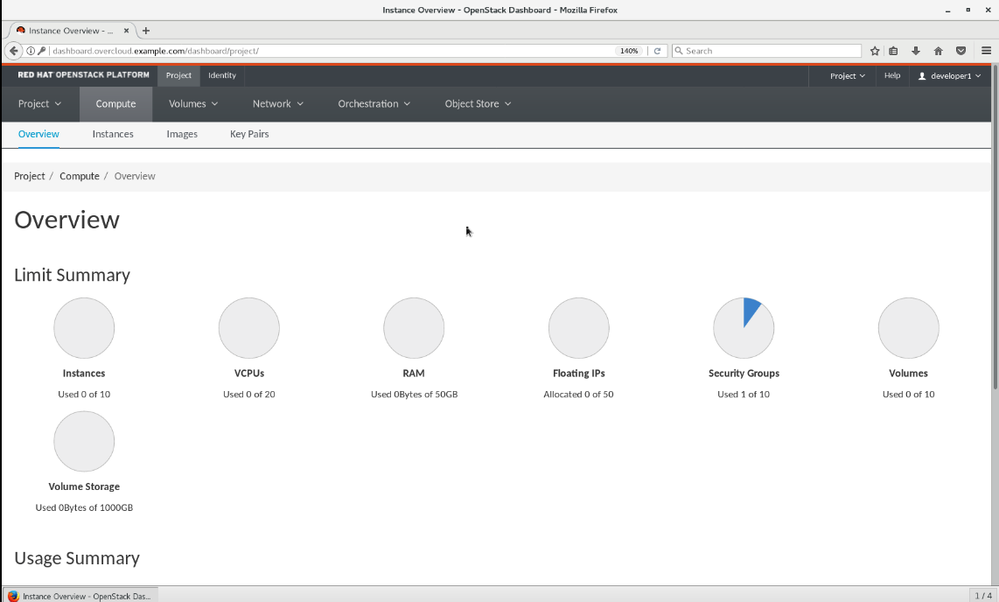The height and width of the screenshot is (602, 999).
Task: Open the Orchestration dropdown menu
Action: coord(374,104)
